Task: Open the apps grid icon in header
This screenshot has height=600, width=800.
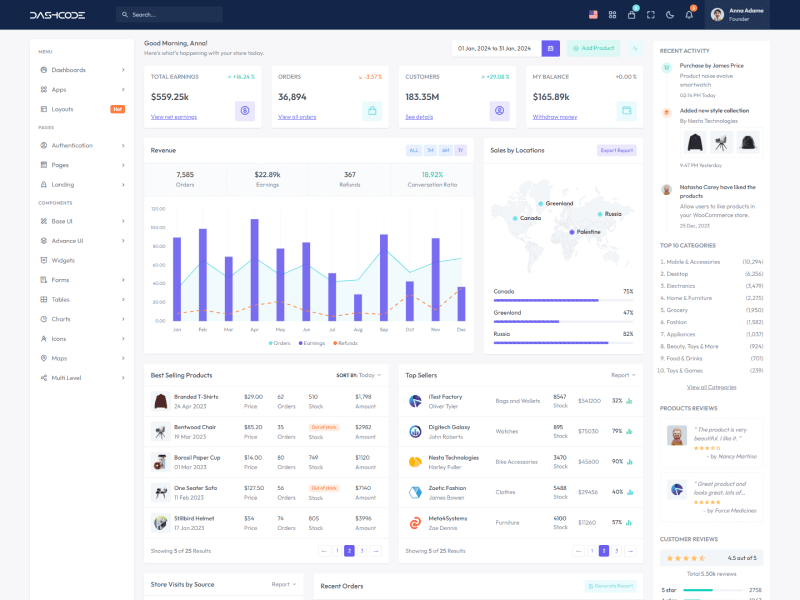Action: [612, 15]
